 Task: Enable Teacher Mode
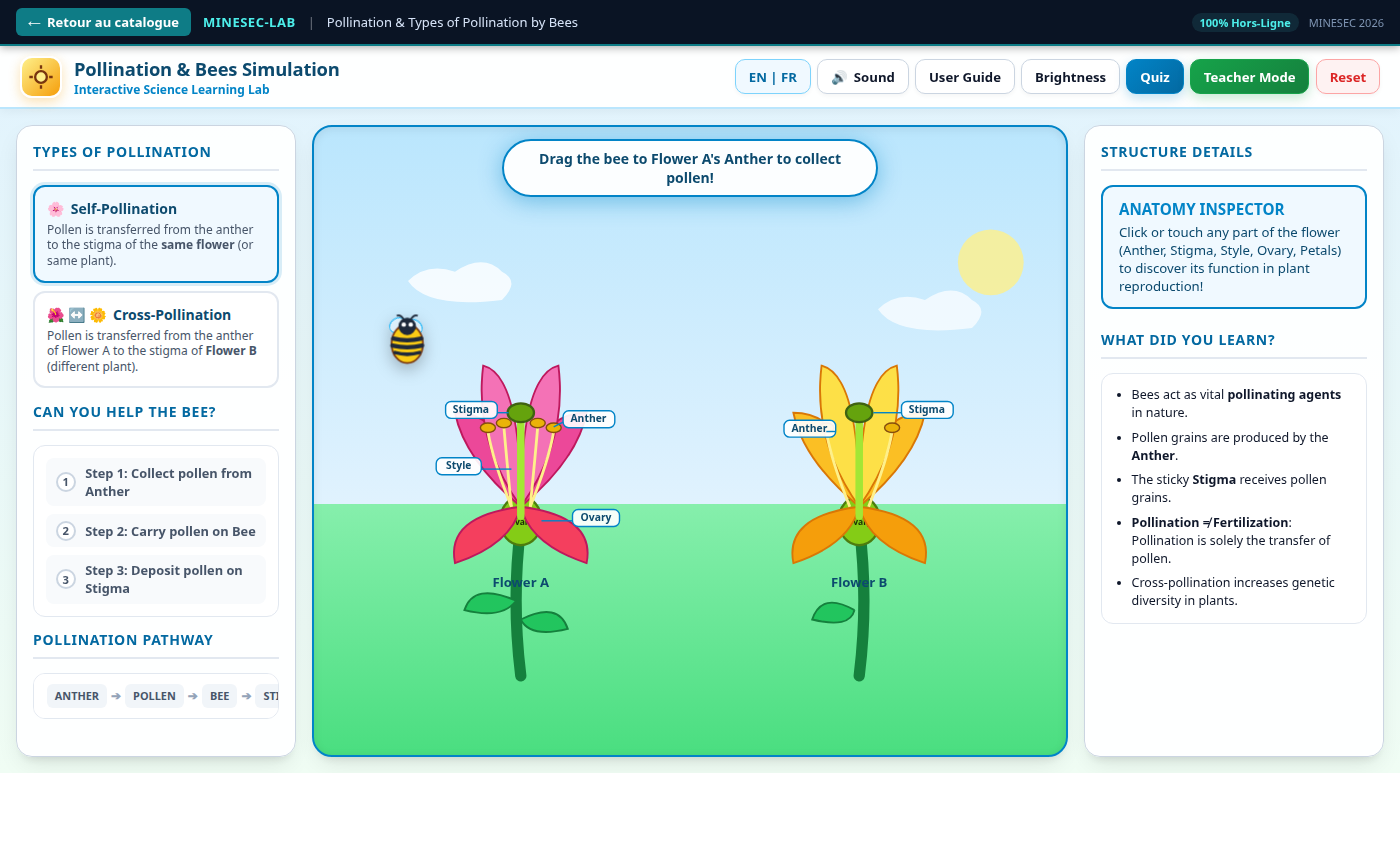1249,77
